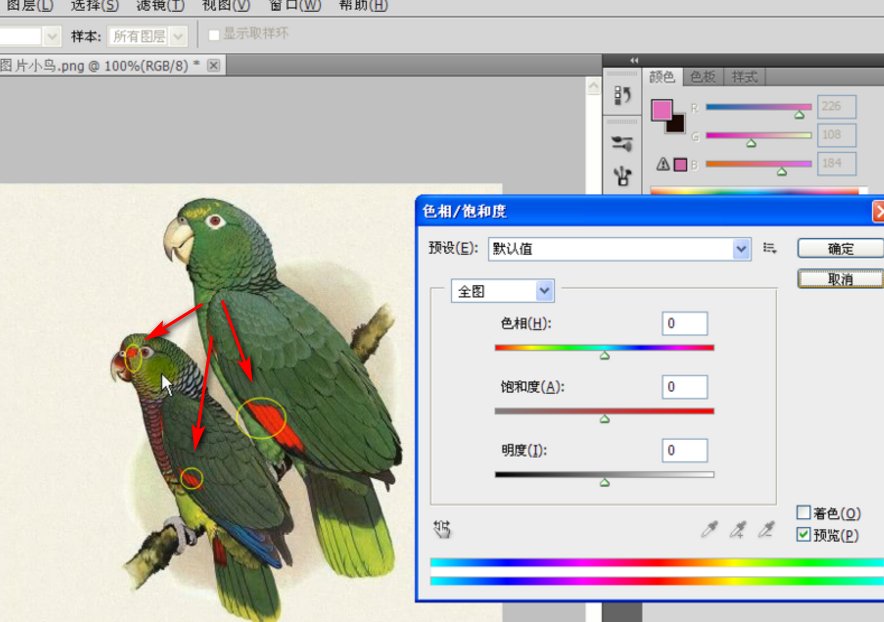Viewport: 884px width, 622px height.
Task: Toggle the 显示取样环 checkbox
Action: 213,34
